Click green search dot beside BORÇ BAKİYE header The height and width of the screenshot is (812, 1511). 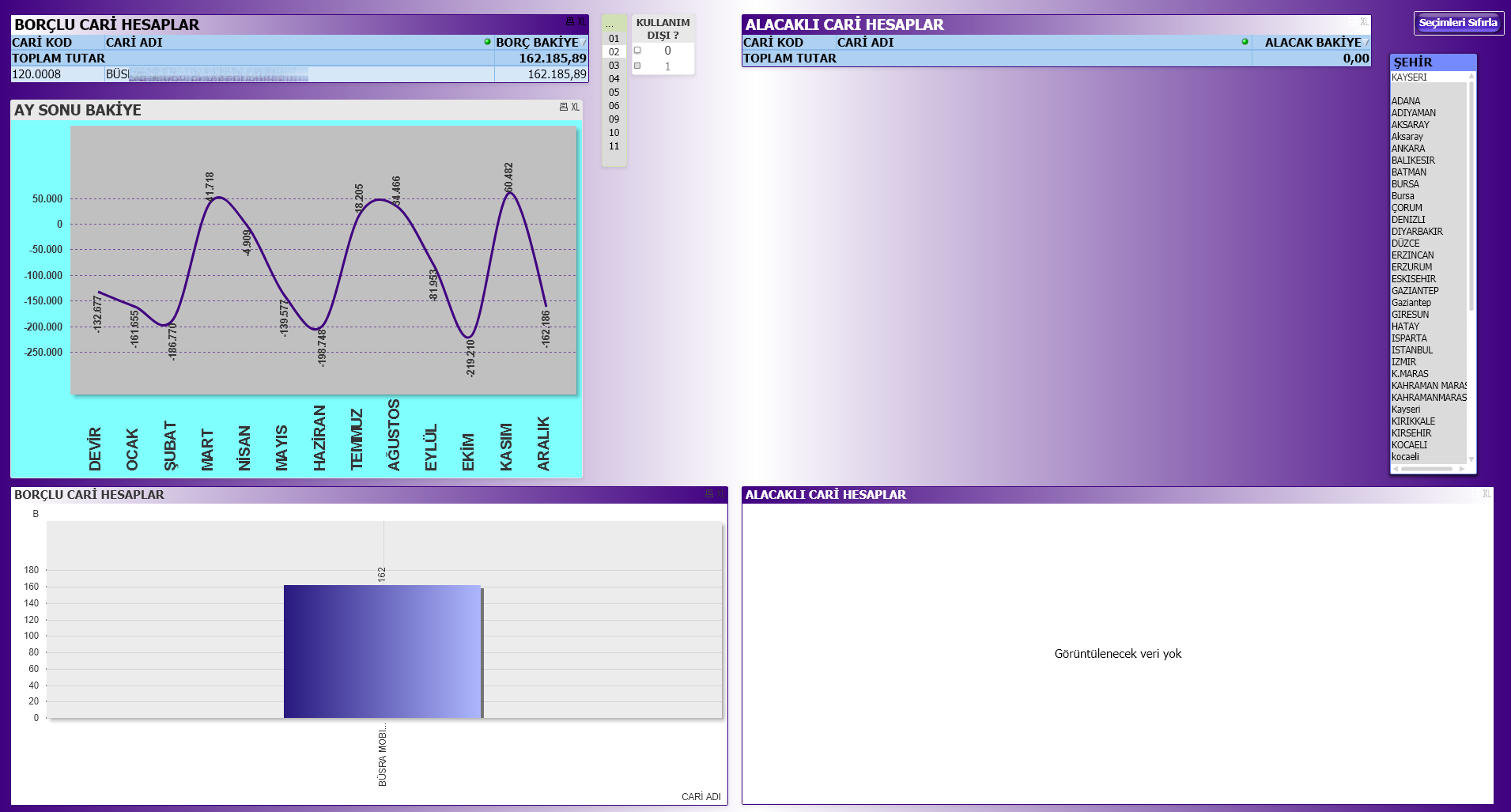[x=487, y=42]
